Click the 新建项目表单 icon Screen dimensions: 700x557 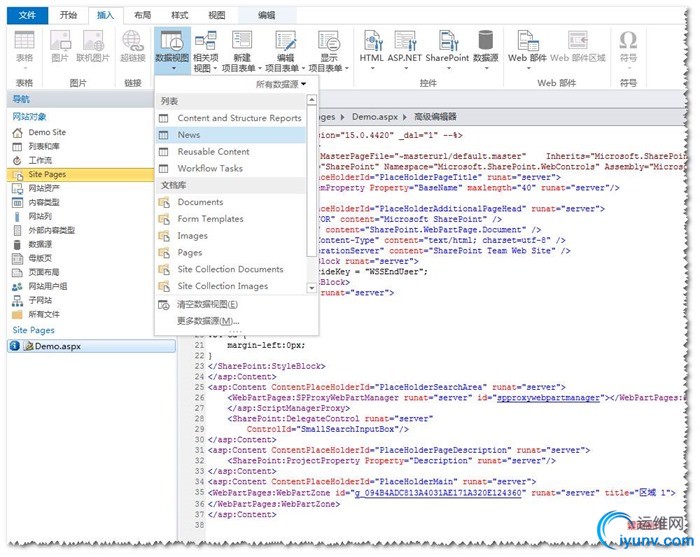pyautogui.click(x=242, y=41)
